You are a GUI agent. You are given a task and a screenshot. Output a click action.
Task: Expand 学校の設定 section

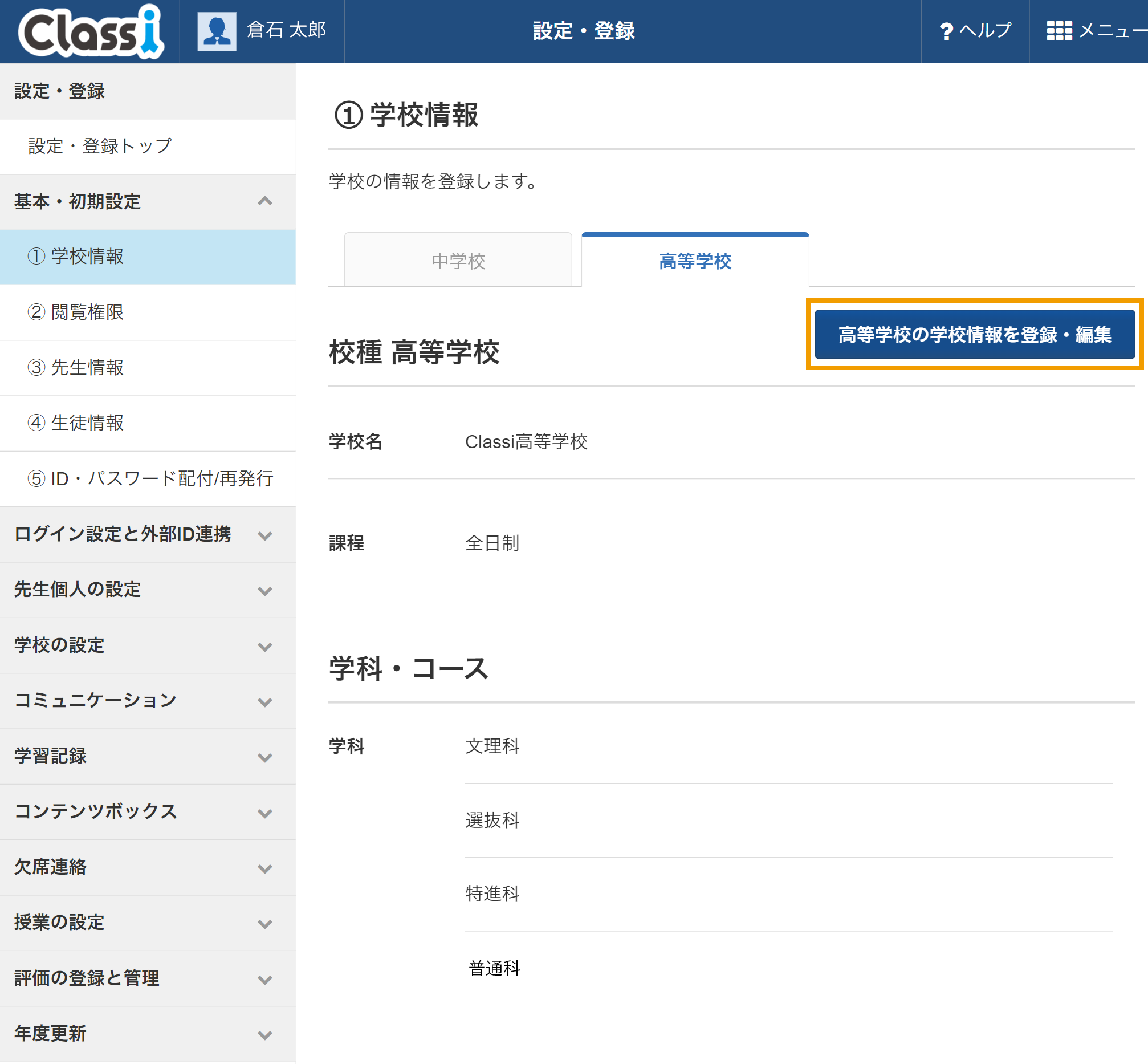148,645
